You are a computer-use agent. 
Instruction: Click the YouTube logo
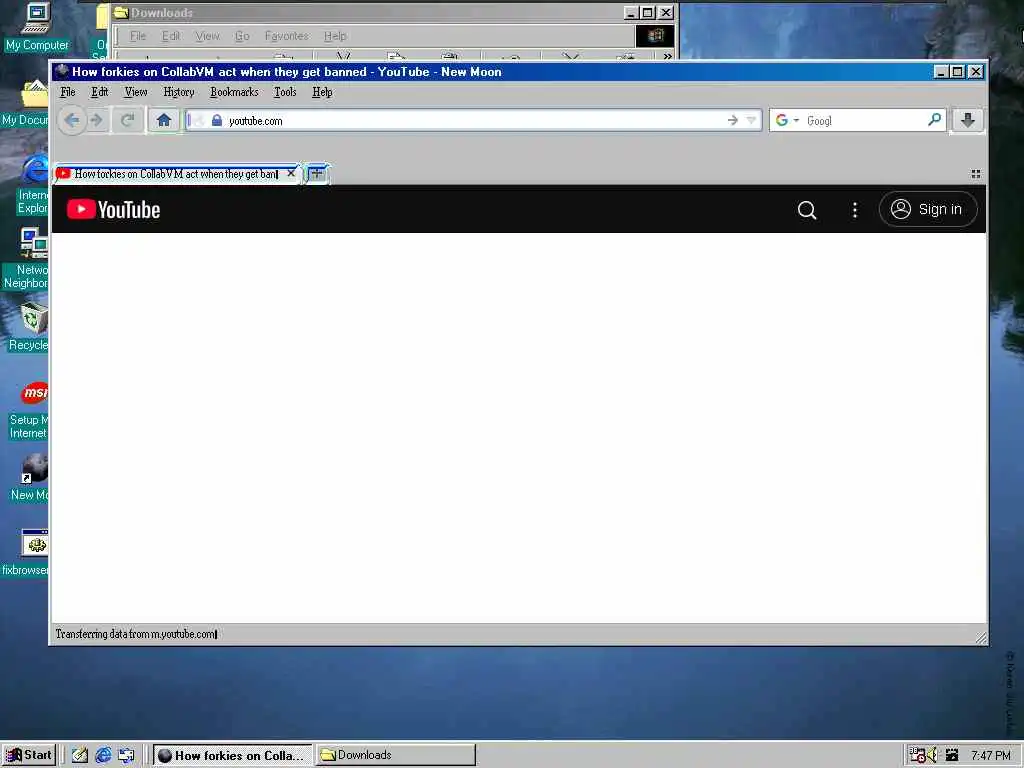114,210
